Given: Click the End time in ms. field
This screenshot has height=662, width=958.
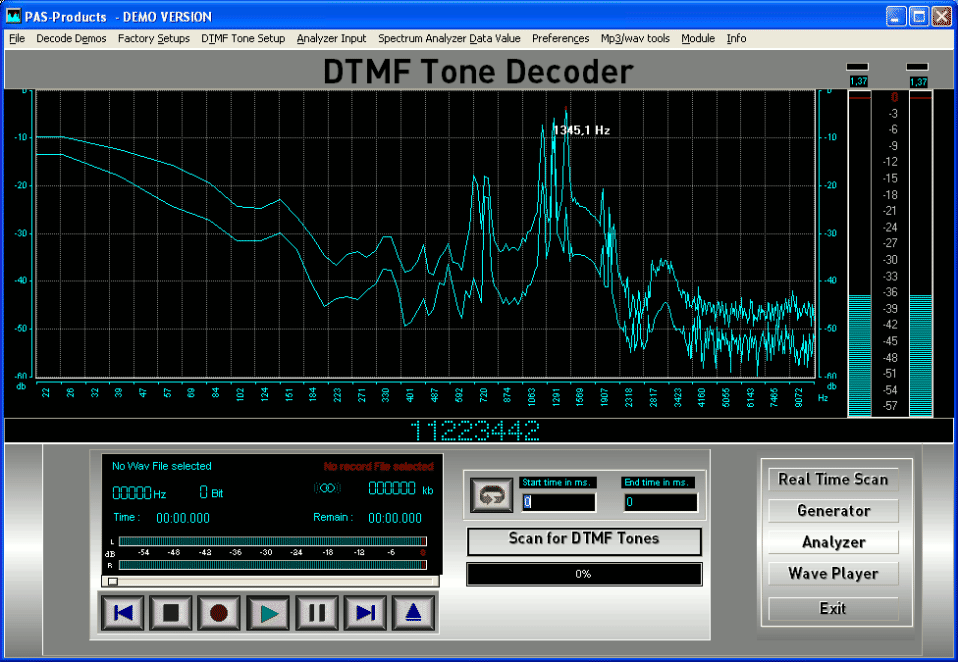Looking at the screenshot, I should [660, 502].
